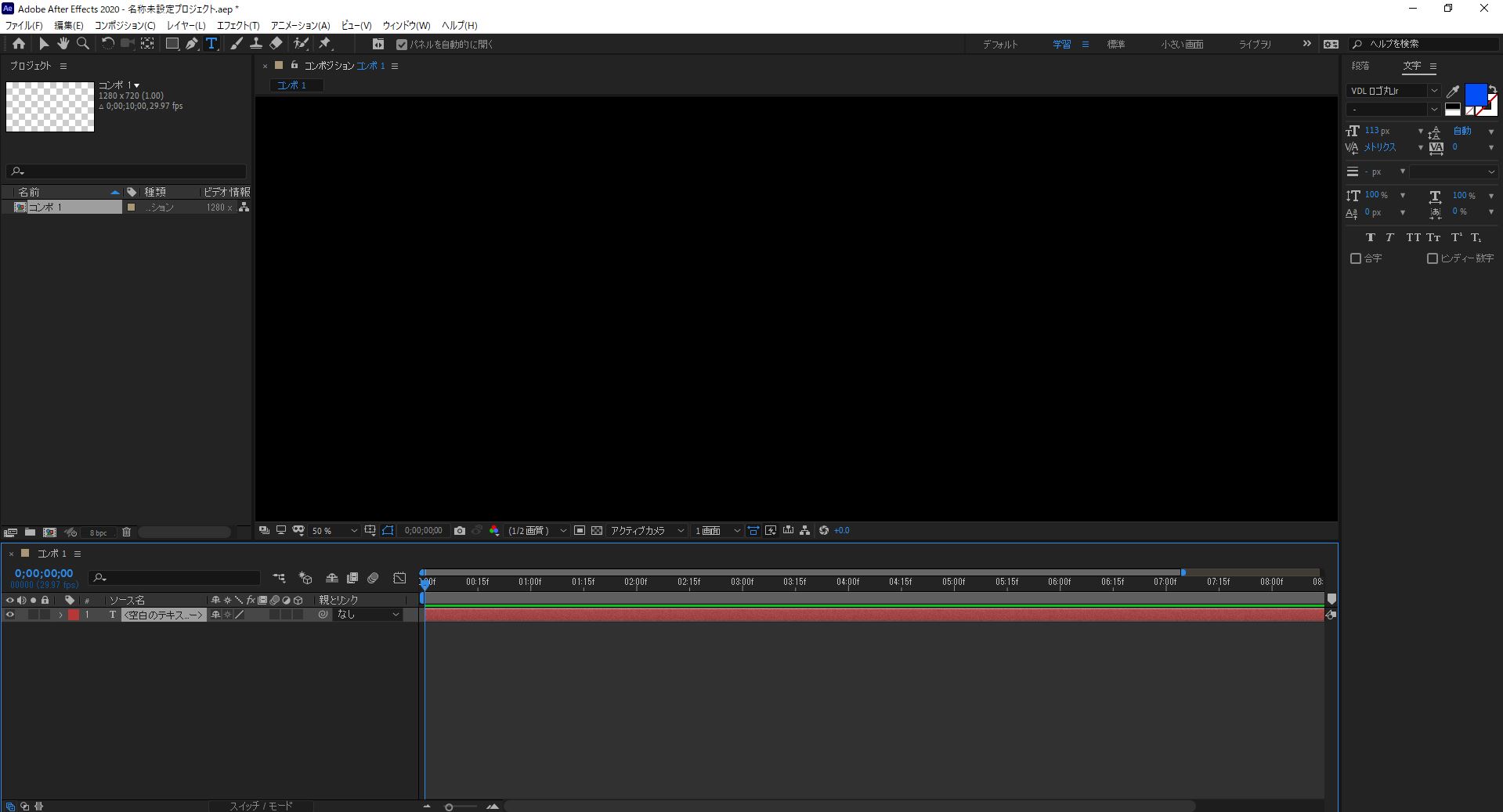Open the font style dropdown

pos(1393,110)
